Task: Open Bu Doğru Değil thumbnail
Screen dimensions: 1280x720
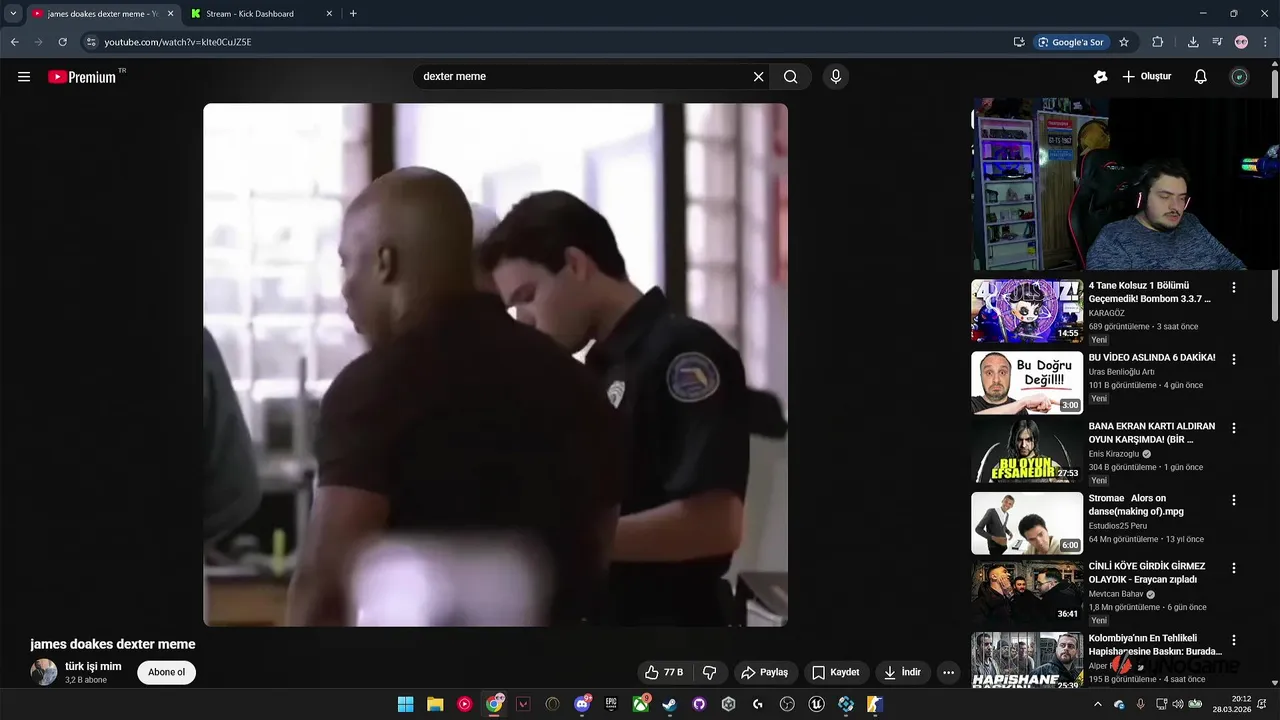Action: point(1027,382)
